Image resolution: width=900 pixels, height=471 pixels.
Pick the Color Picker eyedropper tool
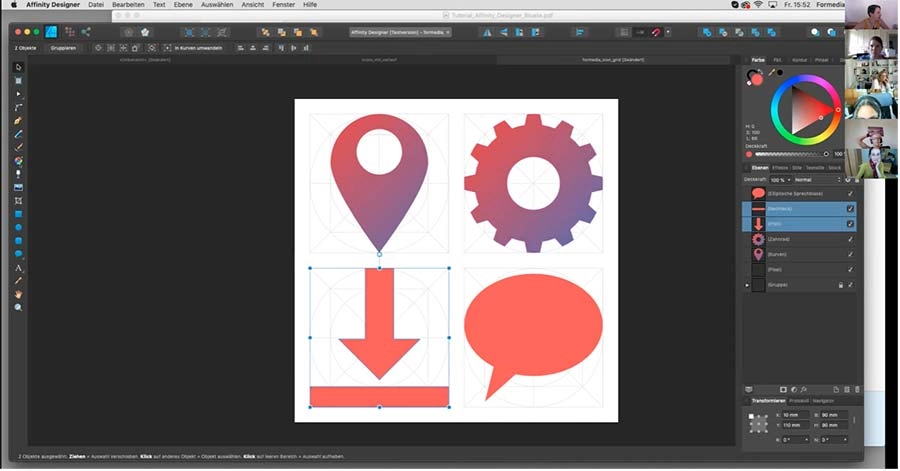pos(18,281)
